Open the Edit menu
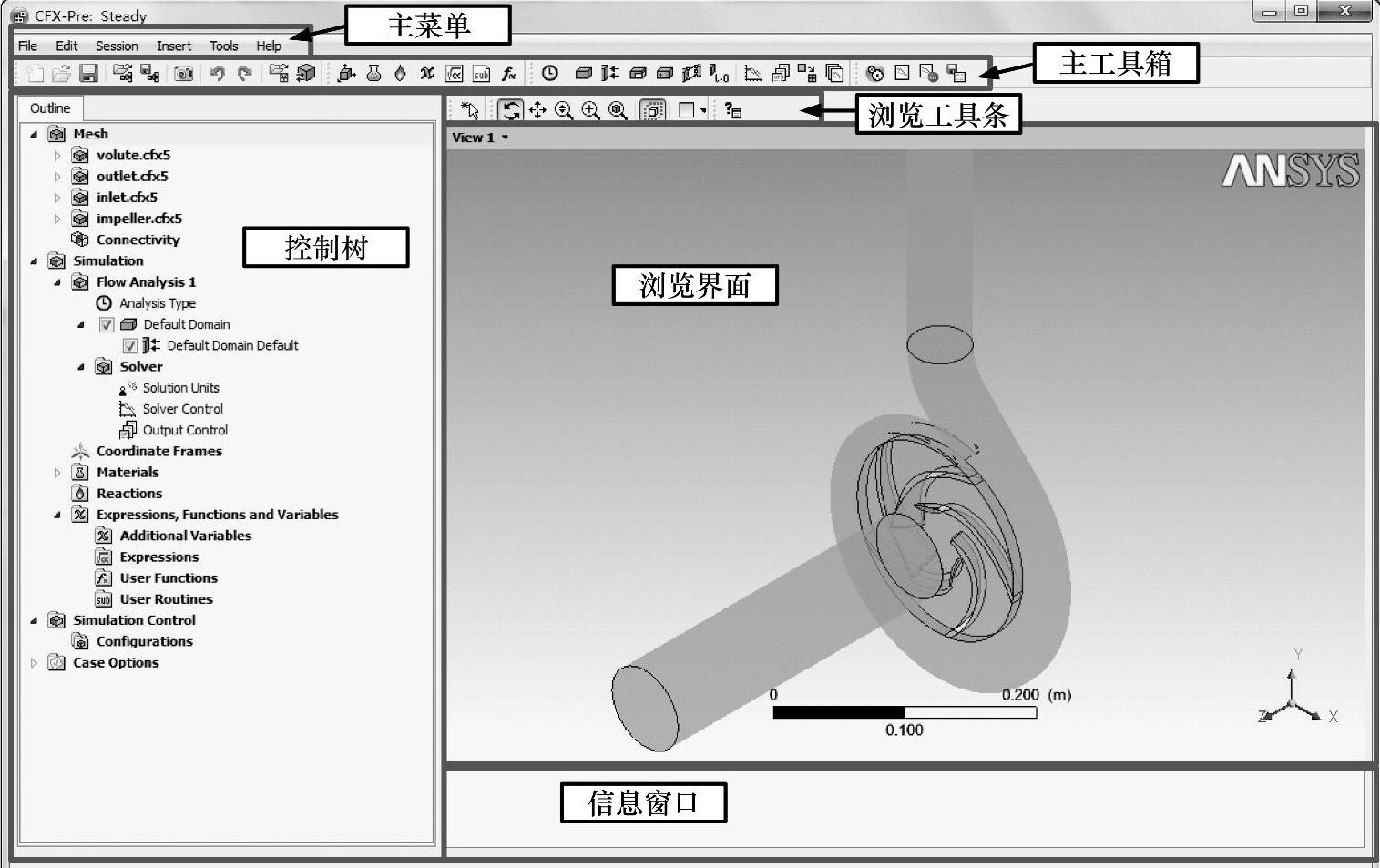This screenshot has width=1380, height=868. (66, 46)
